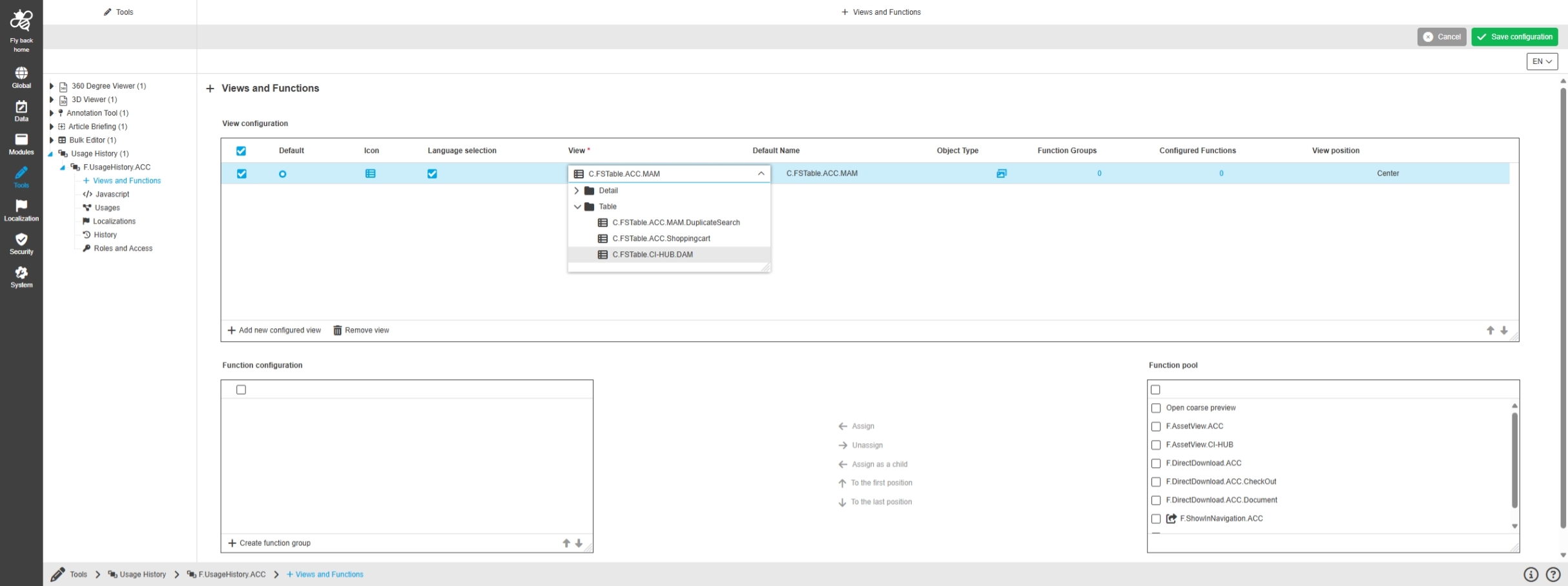Screen dimensions: 1568x586
Task: Select C.FSTable.ACC.Shoppingcart from the view list
Action: click(661, 238)
